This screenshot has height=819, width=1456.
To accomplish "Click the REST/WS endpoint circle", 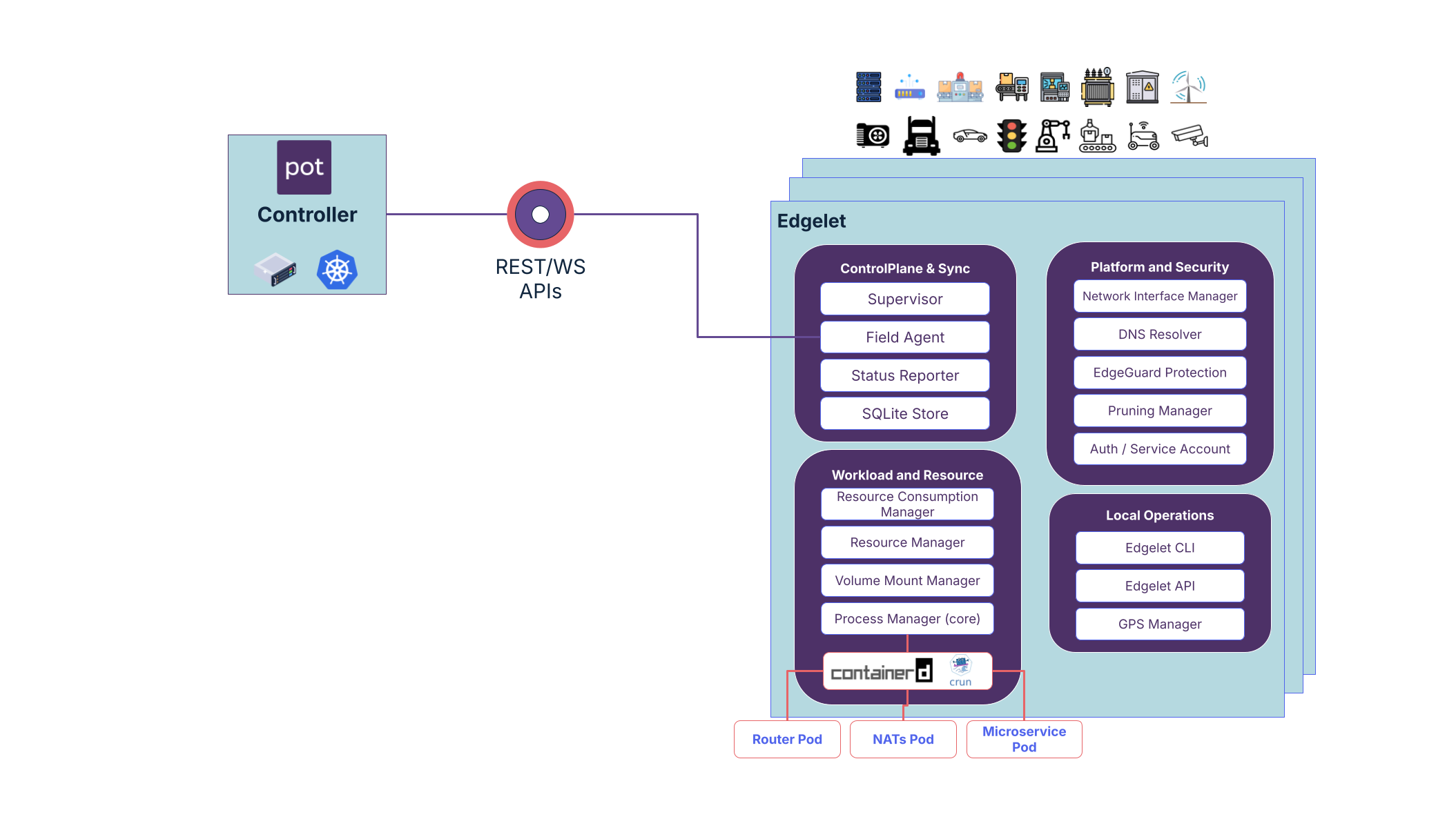I will click(x=541, y=215).
